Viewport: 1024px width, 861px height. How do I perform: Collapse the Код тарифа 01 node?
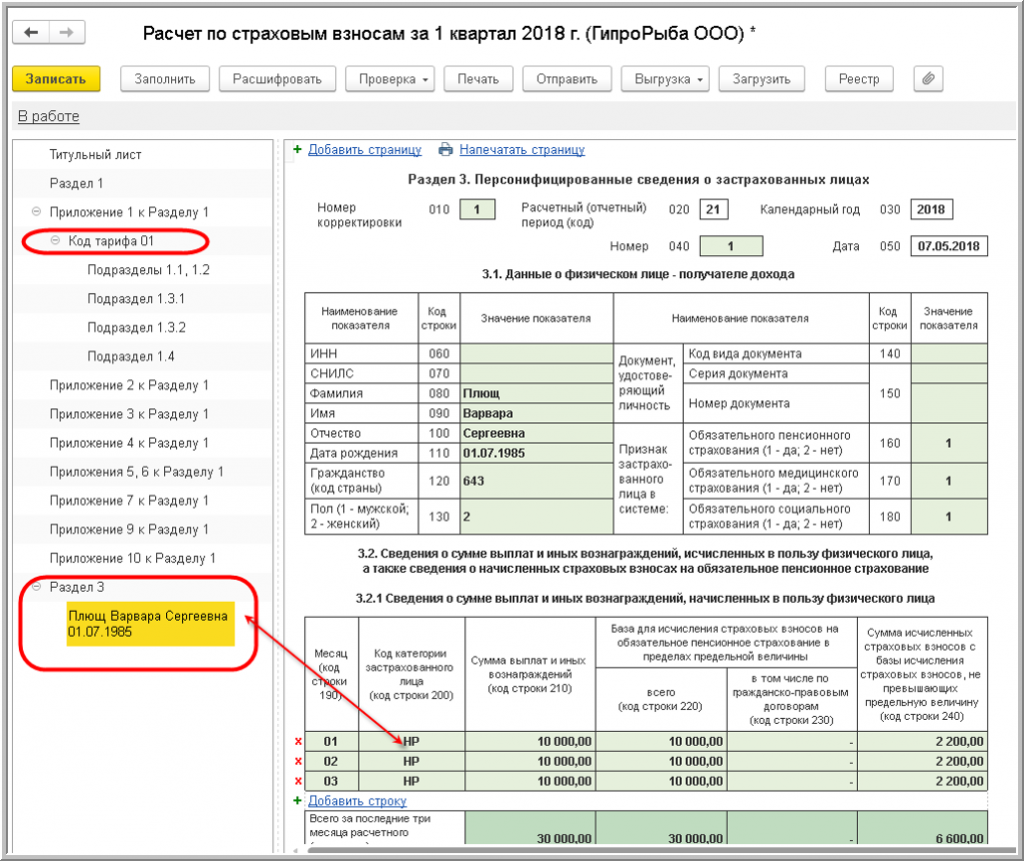click(x=56, y=240)
